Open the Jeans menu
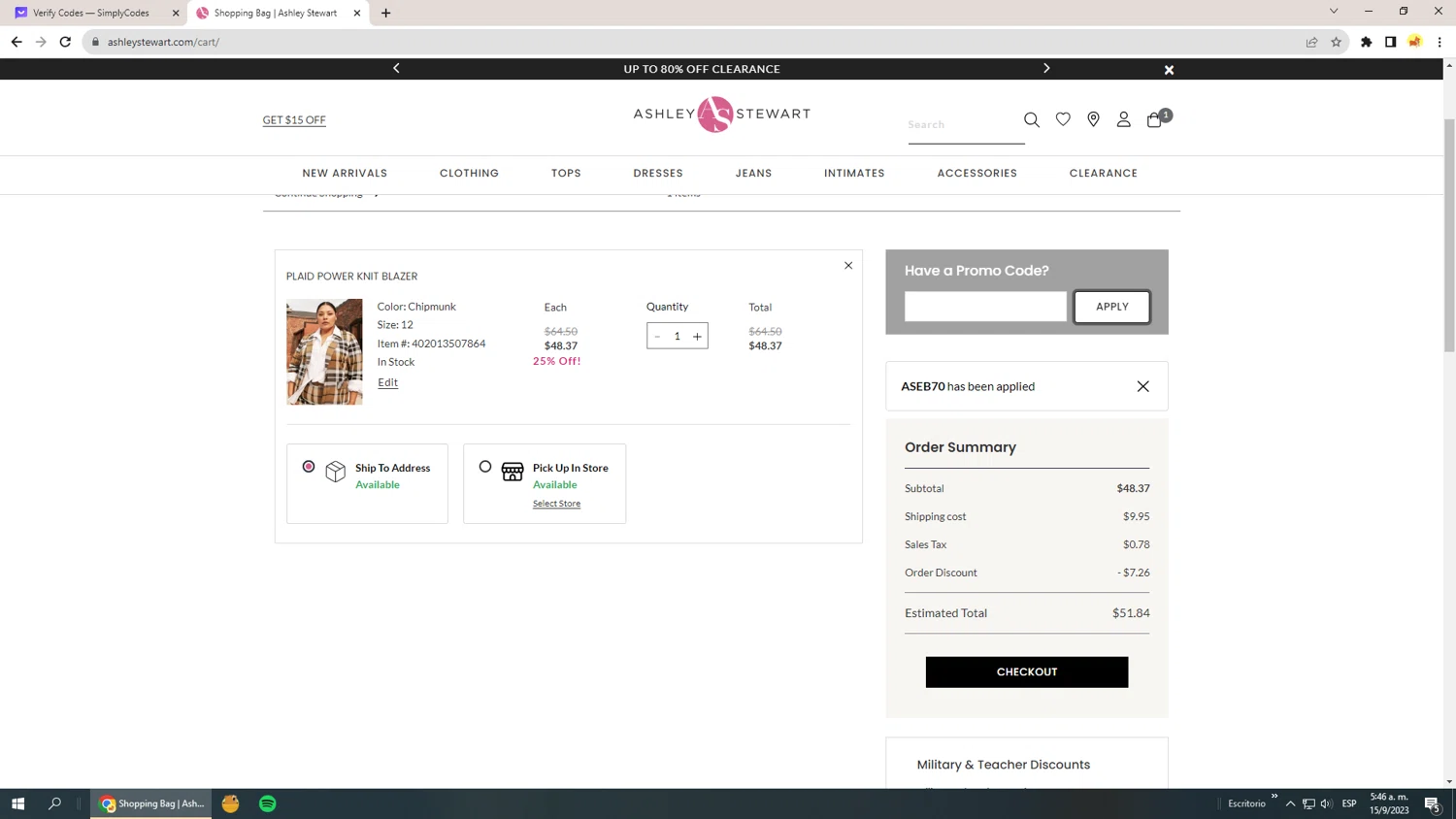 coord(753,173)
